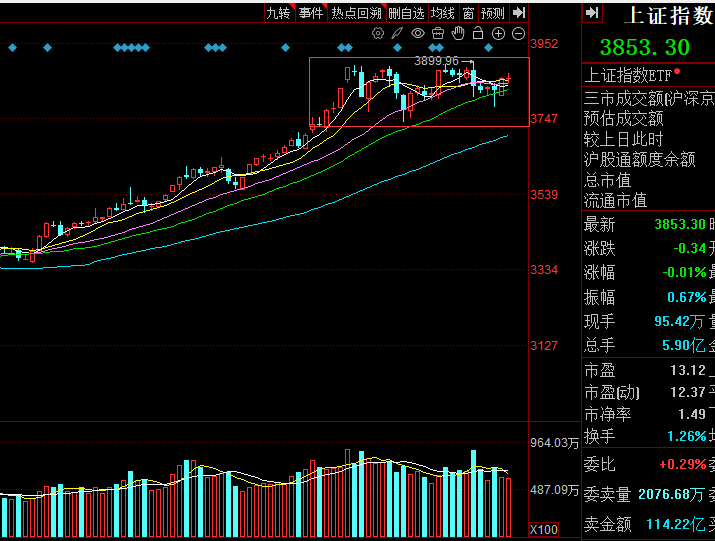Screen dimensions: 715x541
Task: Click the rightmost blue event diamond marker
Action: tap(488, 47)
